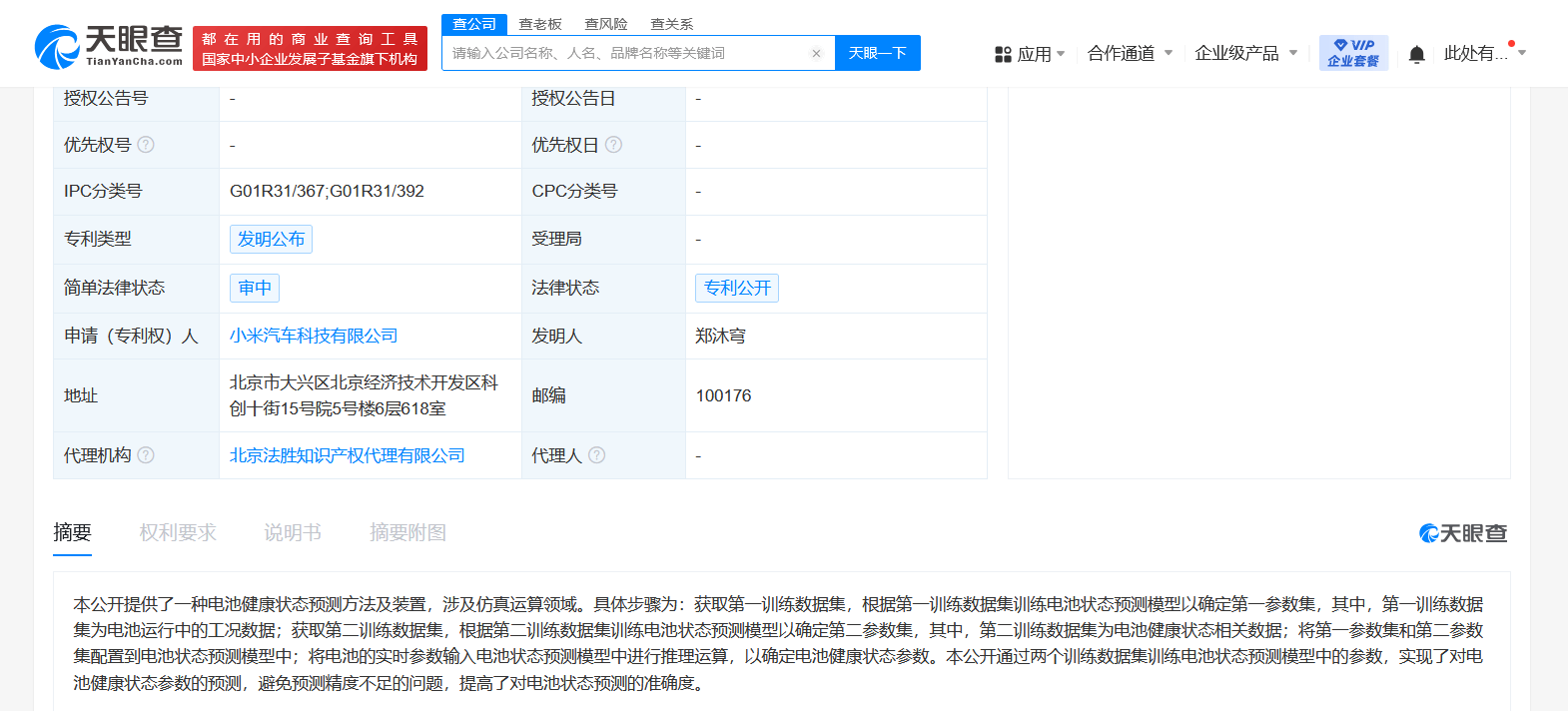Click help icon next to 代理人
The height and width of the screenshot is (711, 1568).
[596, 455]
